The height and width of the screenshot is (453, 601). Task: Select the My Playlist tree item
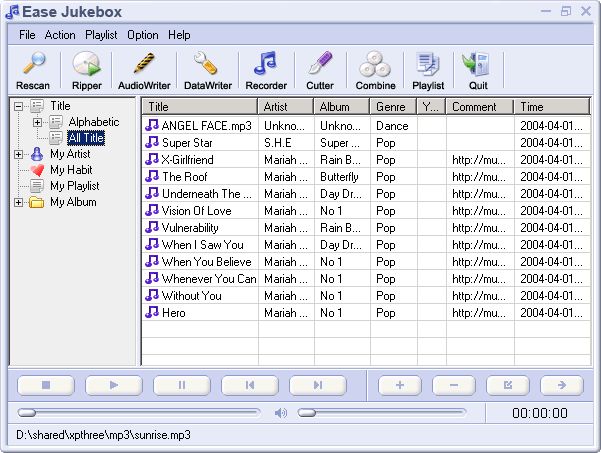click(x=75, y=186)
